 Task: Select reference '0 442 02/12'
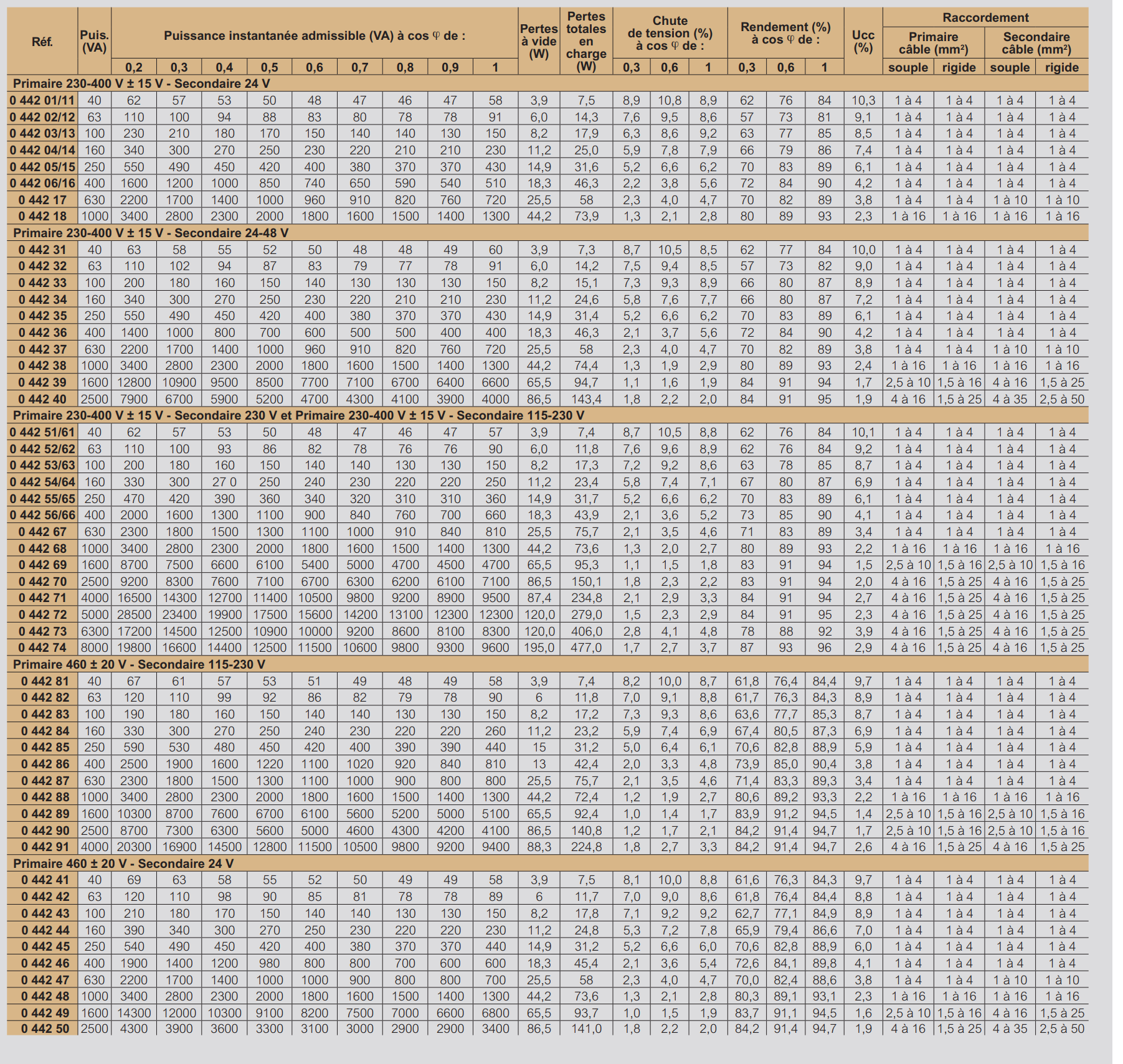tap(42, 117)
